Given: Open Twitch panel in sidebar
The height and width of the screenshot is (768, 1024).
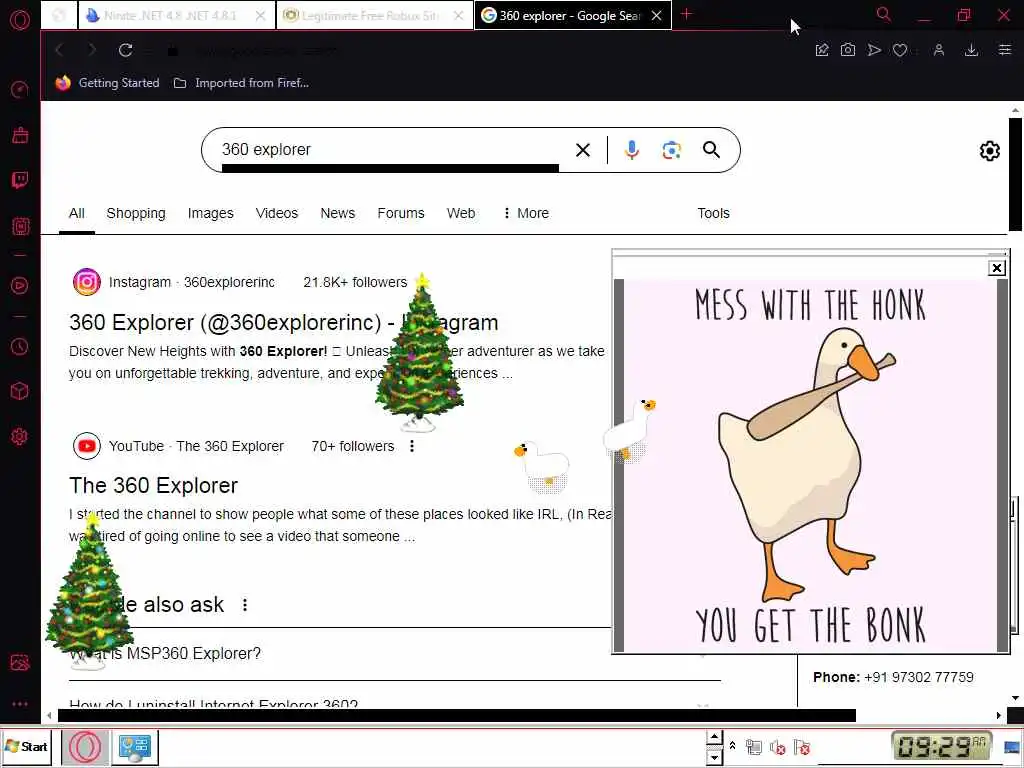Looking at the screenshot, I should [x=20, y=180].
